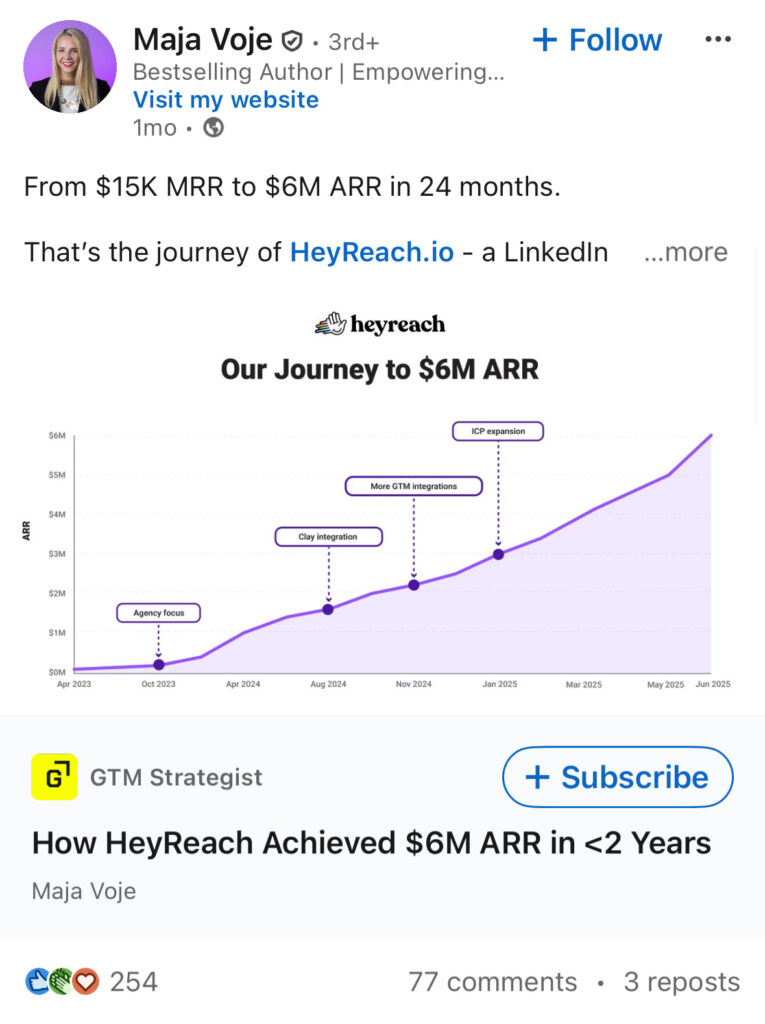Open Maja Voje's profile photo
Image resolution: width=765 pixels, height=1024 pixels.
click(69, 67)
